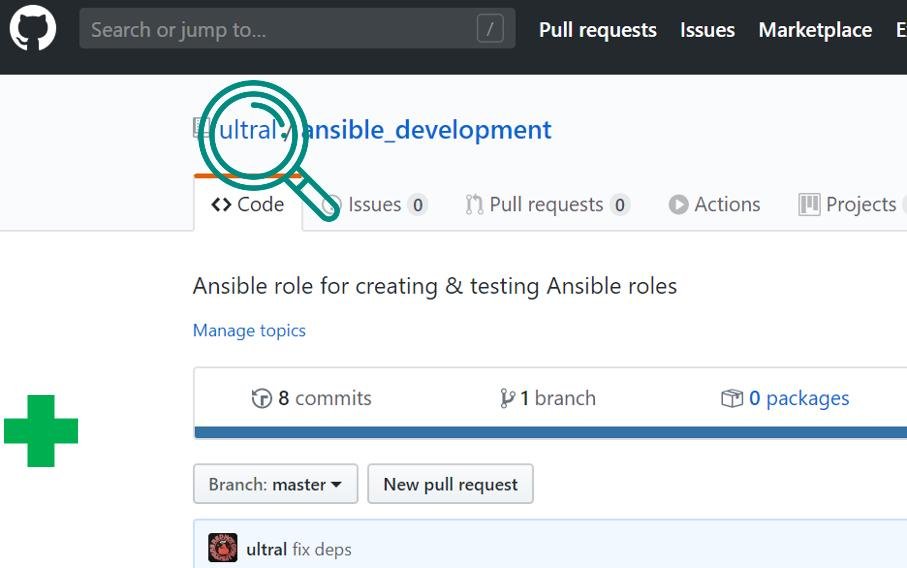Click the Projects board icon

809,205
